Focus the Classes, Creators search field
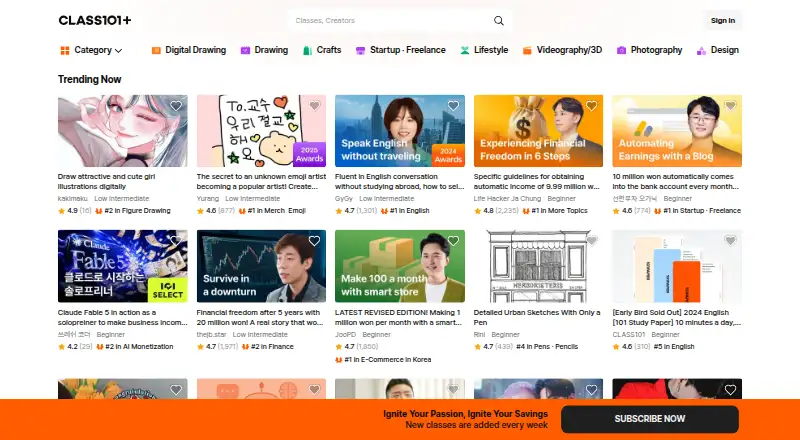Screen dimensions: 800x440 pos(399,20)
